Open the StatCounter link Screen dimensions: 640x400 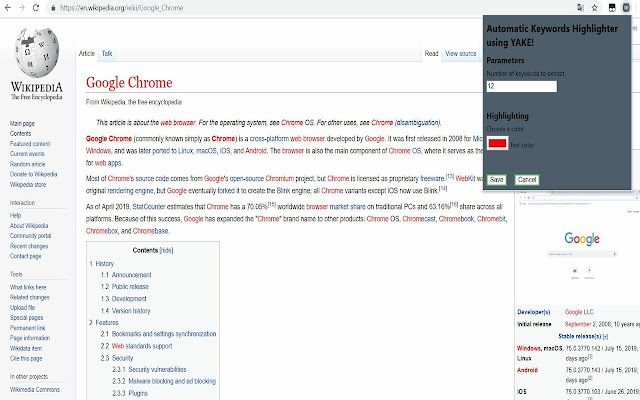pyautogui.click(x=149, y=207)
